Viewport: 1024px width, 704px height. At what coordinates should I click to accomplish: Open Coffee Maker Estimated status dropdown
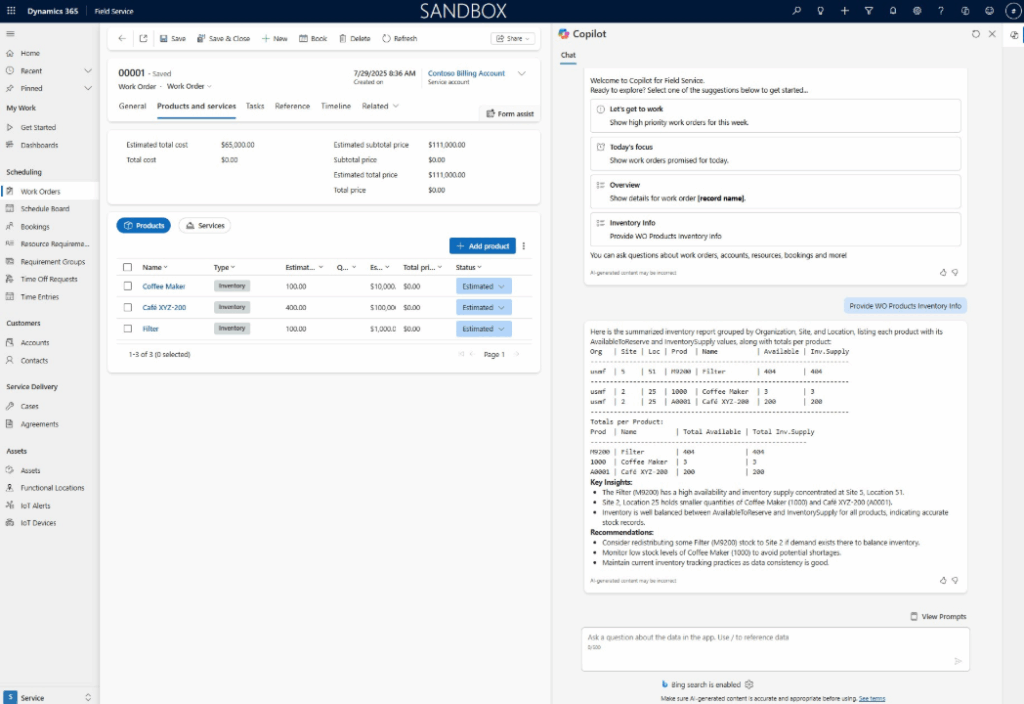(x=483, y=286)
